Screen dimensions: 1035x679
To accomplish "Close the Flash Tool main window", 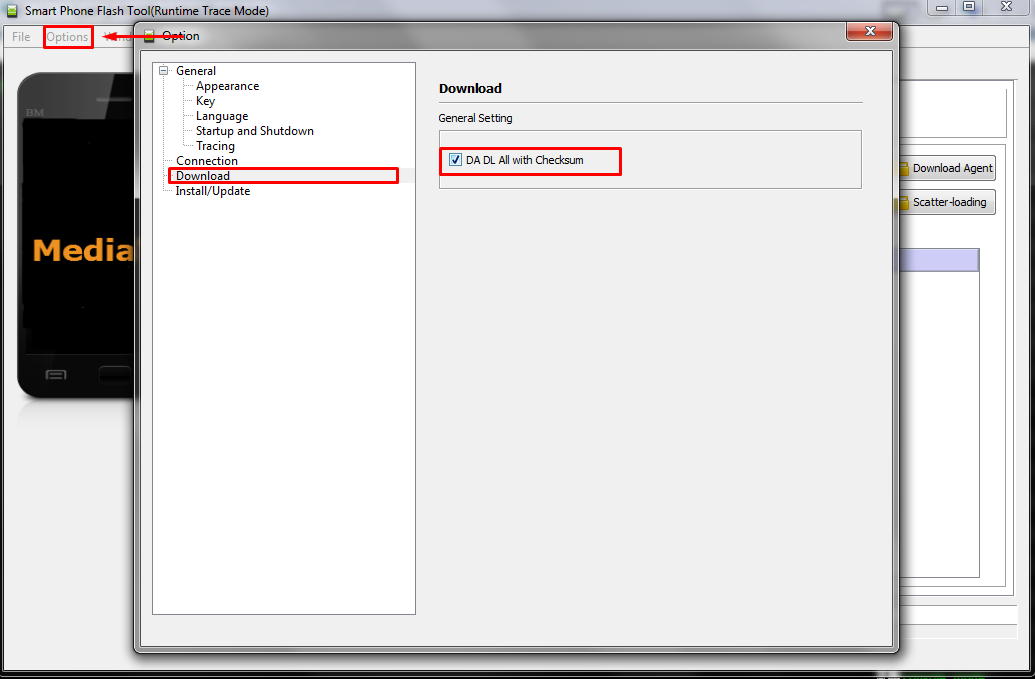I will point(1007,7).
